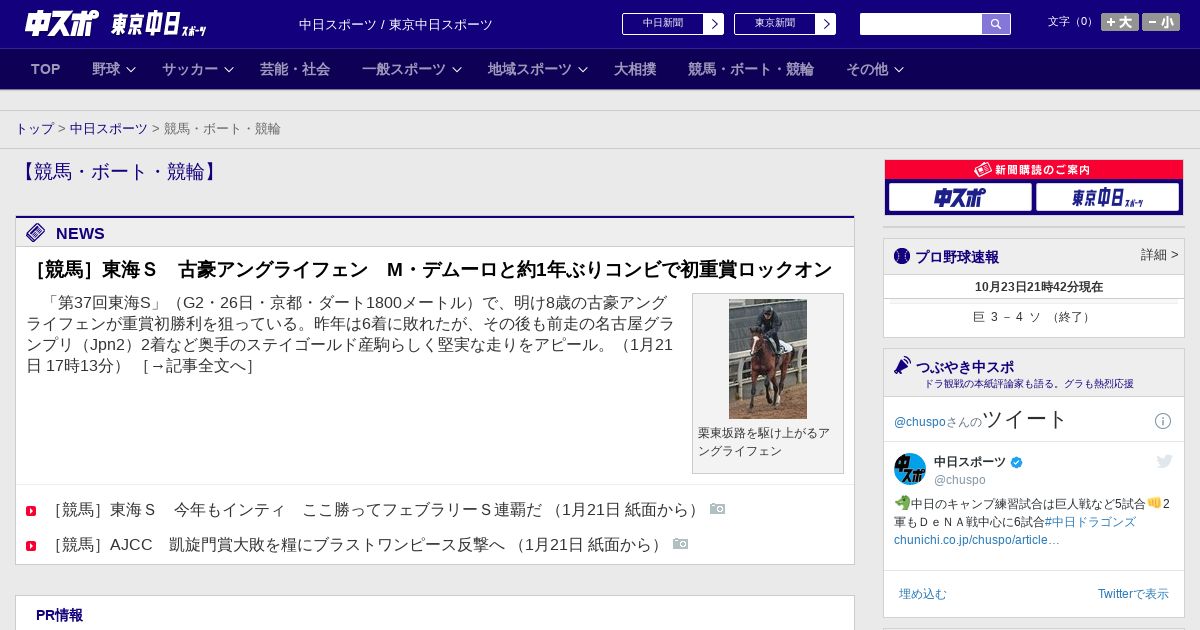This screenshot has height=630, width=1200.
Task: Click the Twitter info icon
Action: (x=1163, y=421)
